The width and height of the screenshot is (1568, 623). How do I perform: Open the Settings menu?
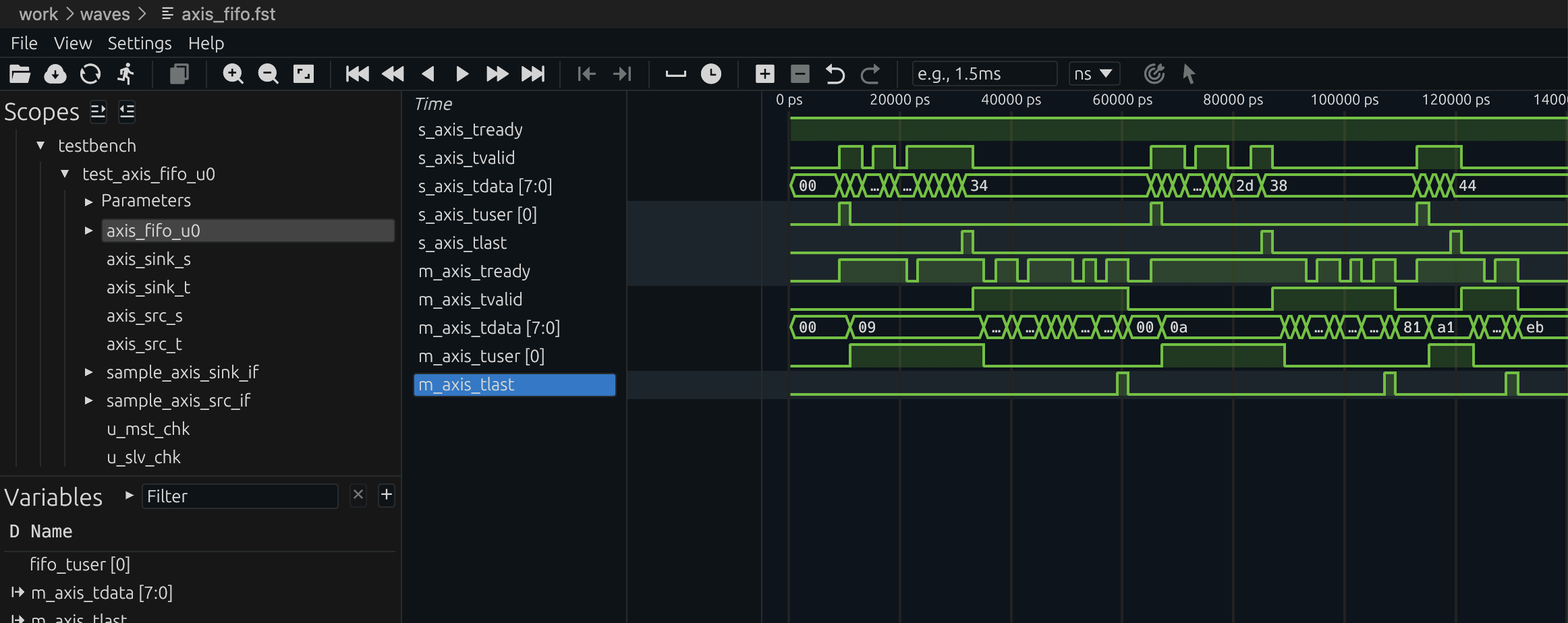(x=140, y=43)
